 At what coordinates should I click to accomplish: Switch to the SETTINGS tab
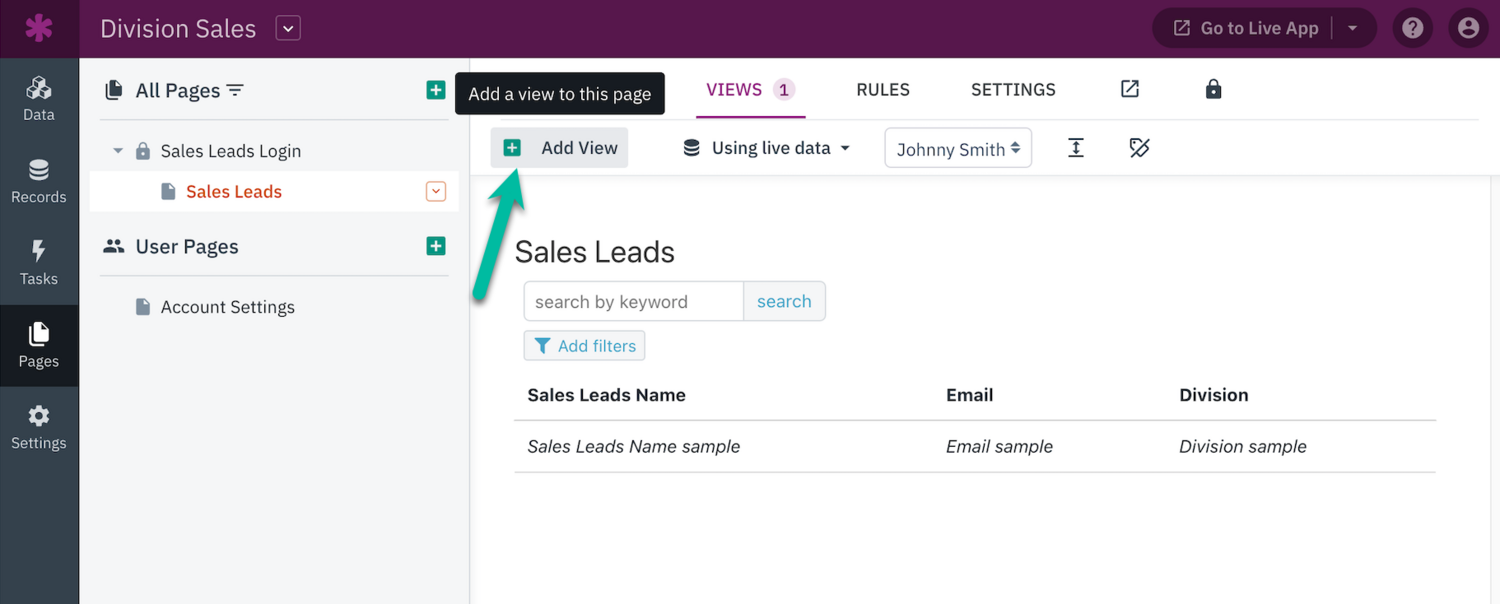pyautogui.click(x=1013, y=90)
